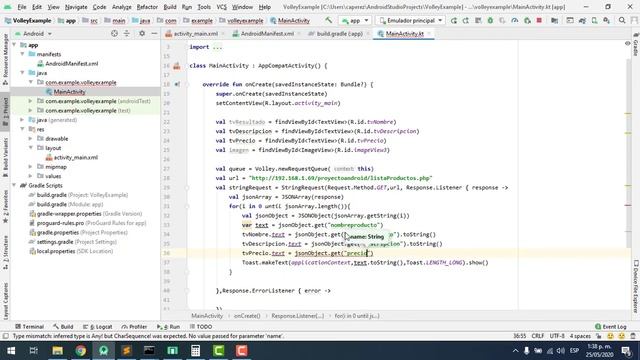640x360 pixels.
Task: Open the Analyze menu
Action: [121, 7]
